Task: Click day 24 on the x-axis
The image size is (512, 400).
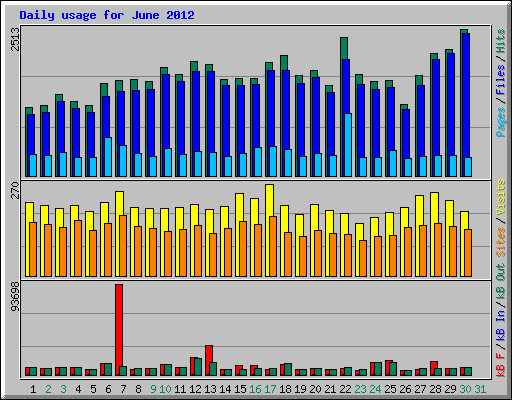Action: point(375,389)
